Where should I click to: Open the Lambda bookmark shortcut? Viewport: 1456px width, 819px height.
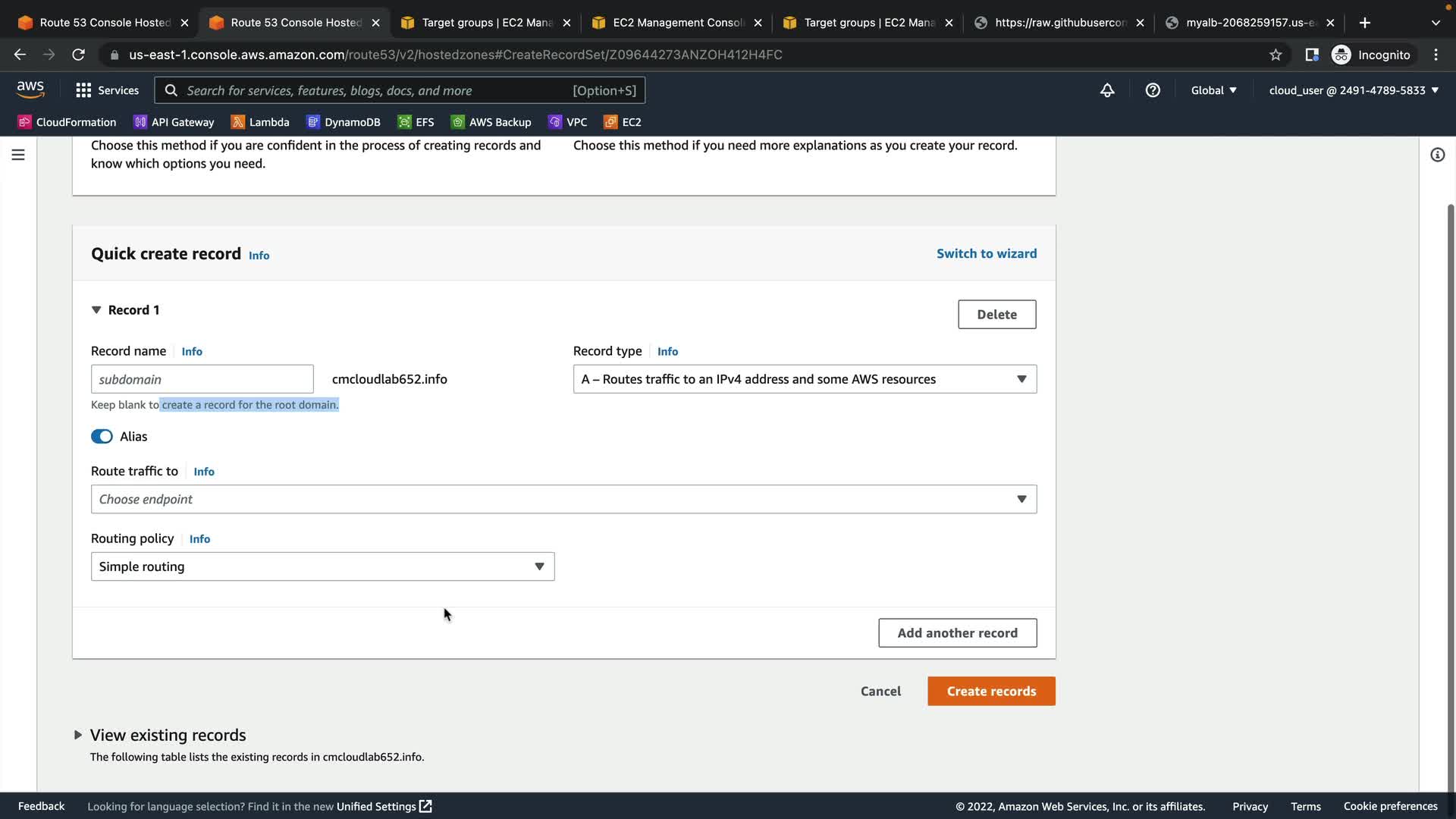click(260, 122)
